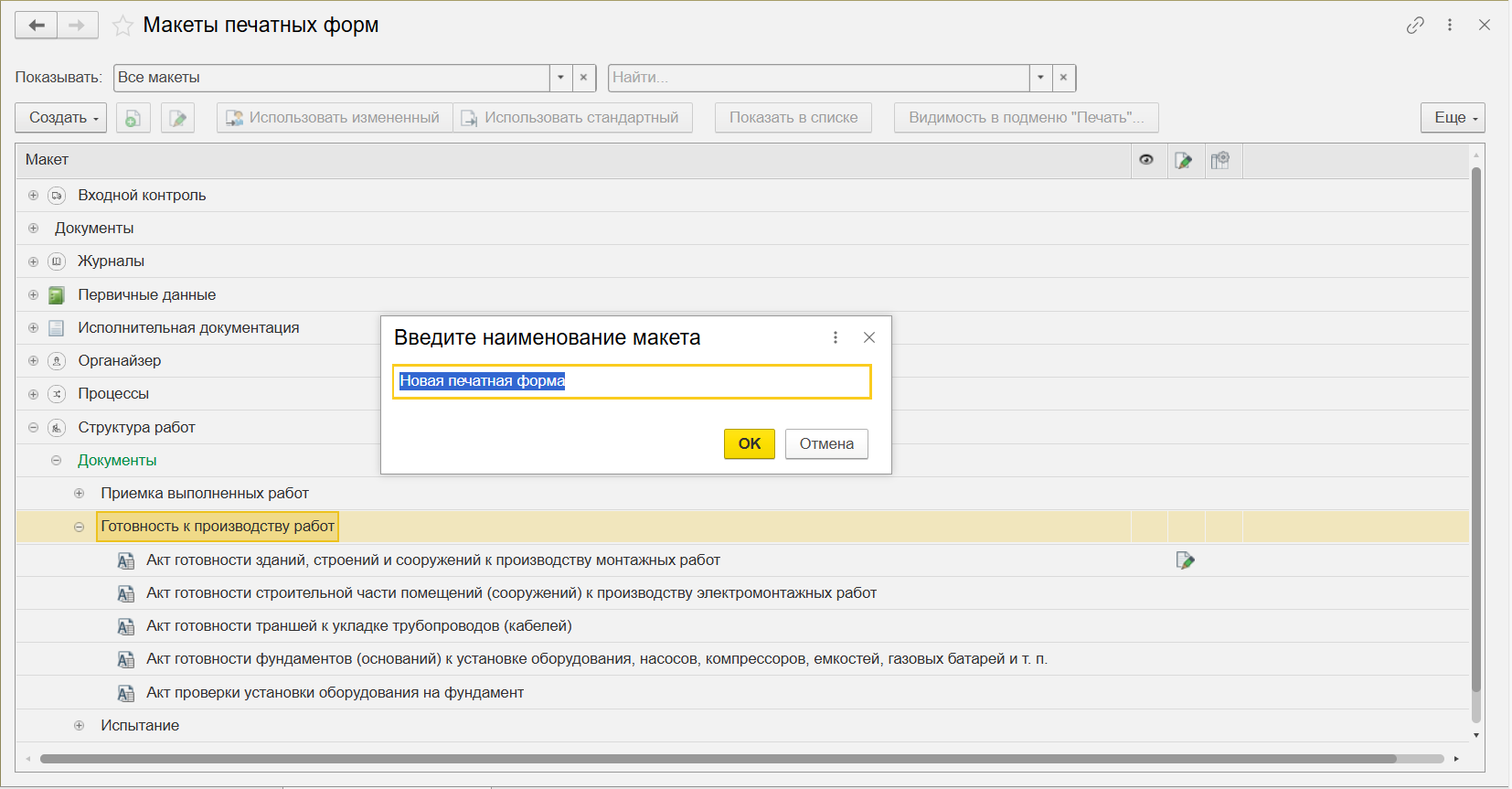Click the eye visibility column header
Image resolution: width=1512 pixels, height=789 pixels.
(1146, 160)
